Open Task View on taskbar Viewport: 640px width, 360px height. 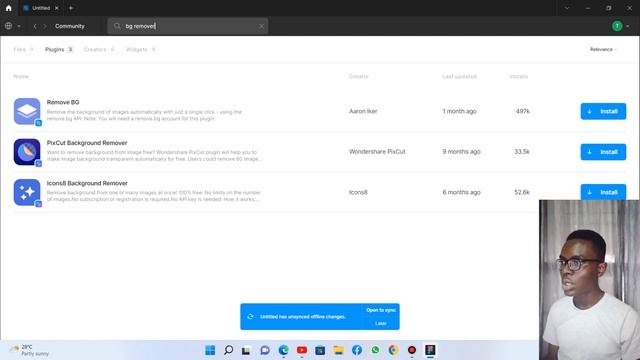(246, 350)
